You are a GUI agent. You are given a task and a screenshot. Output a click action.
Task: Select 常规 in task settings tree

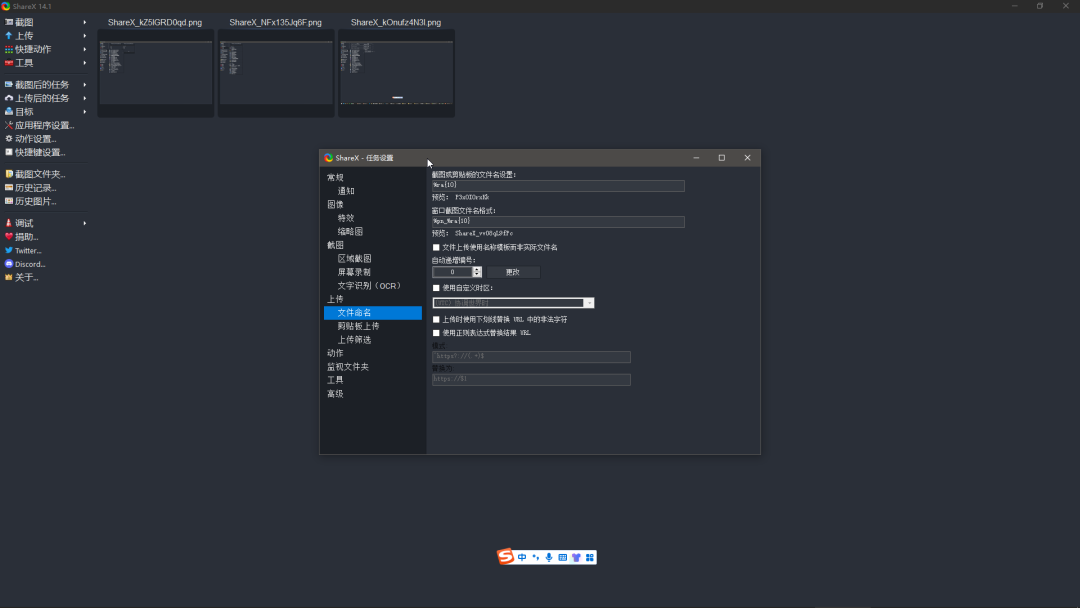[x=335, y=178]
